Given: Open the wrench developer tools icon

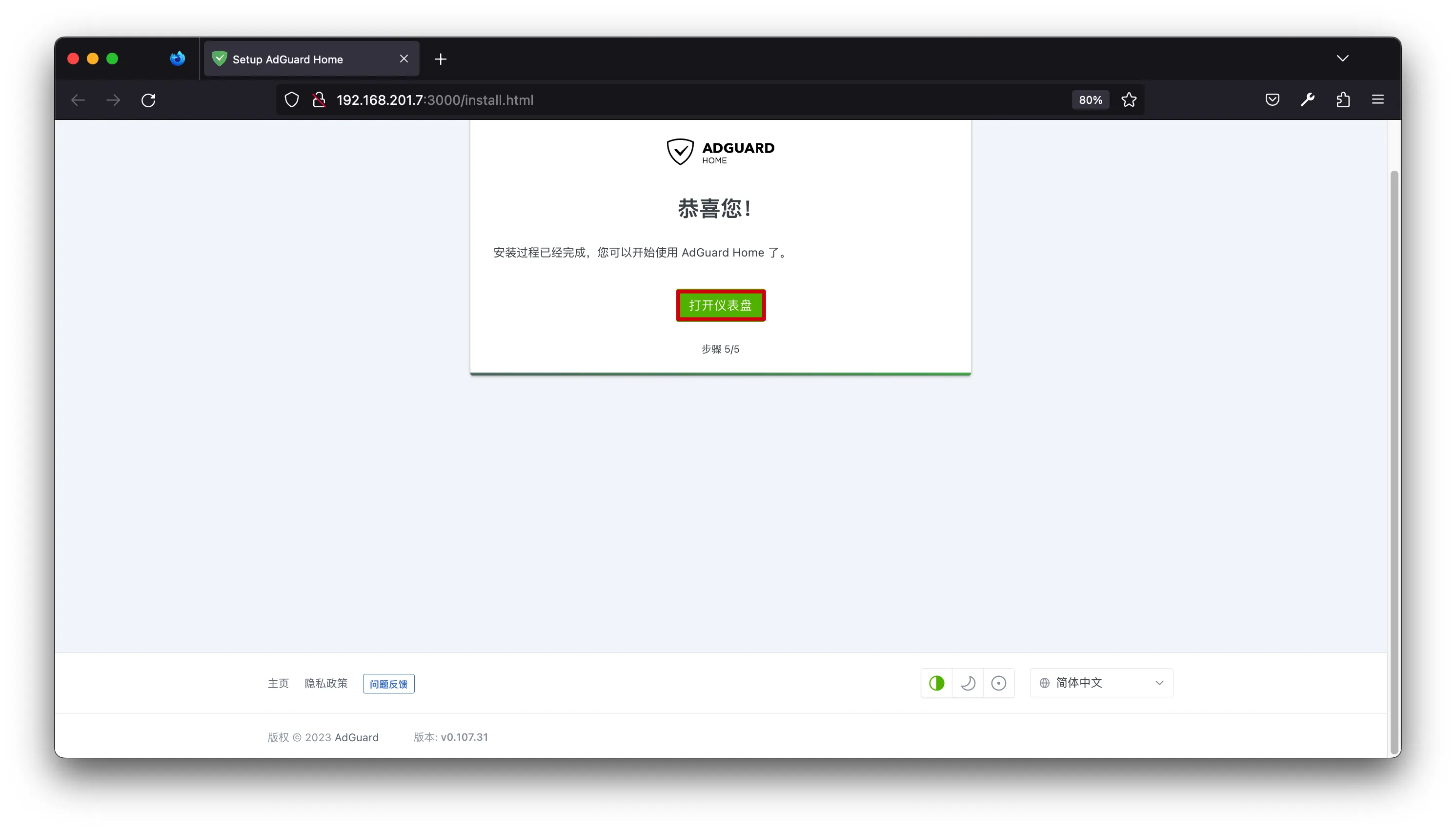Looking at the screenshot, I should [x=1307, y=100].
